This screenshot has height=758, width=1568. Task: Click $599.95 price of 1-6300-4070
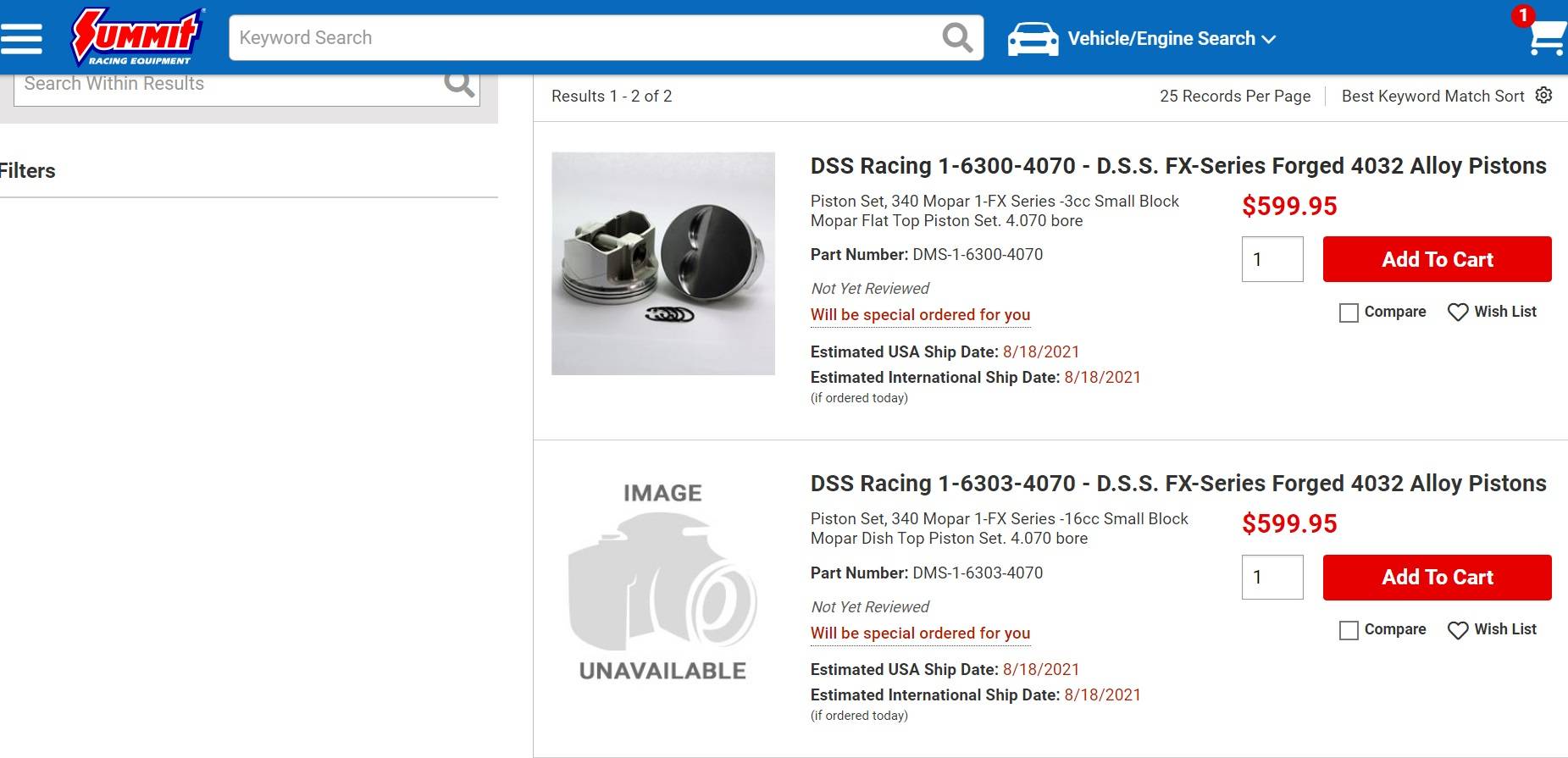pyautogui.click(x=1289, y=206)
